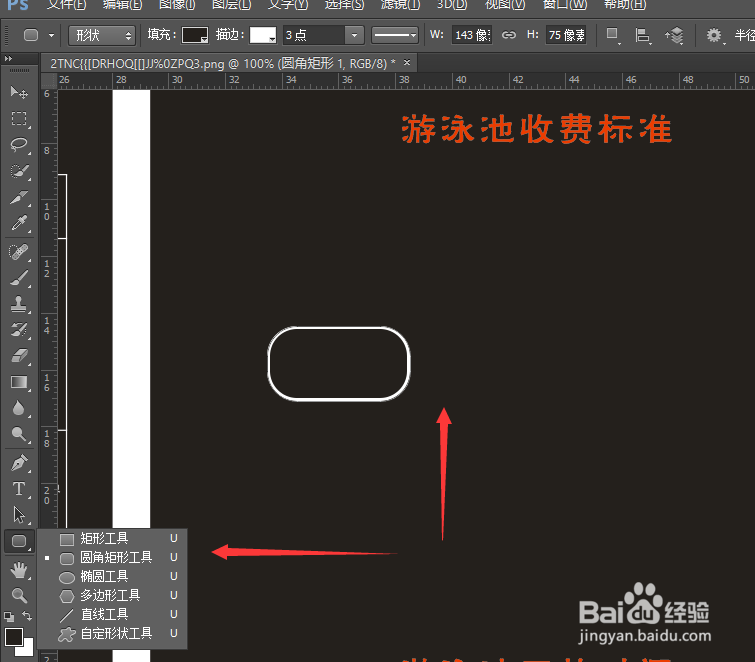This screenshot has height=662, width=755.
Task: Select the Eraser tool
Action: coord(19,356)
